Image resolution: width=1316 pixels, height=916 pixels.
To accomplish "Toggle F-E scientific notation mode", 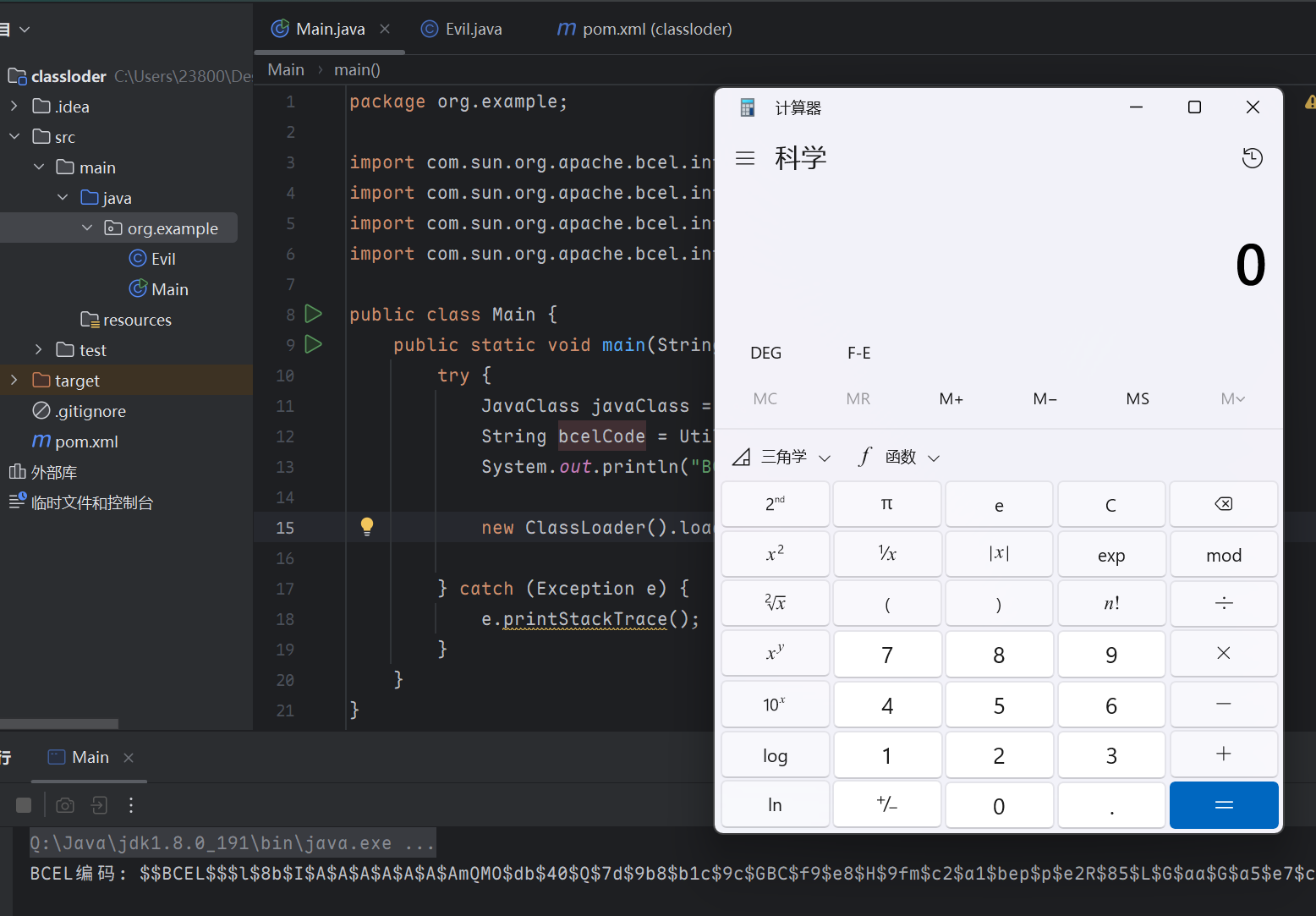I will tap(858, 353).
